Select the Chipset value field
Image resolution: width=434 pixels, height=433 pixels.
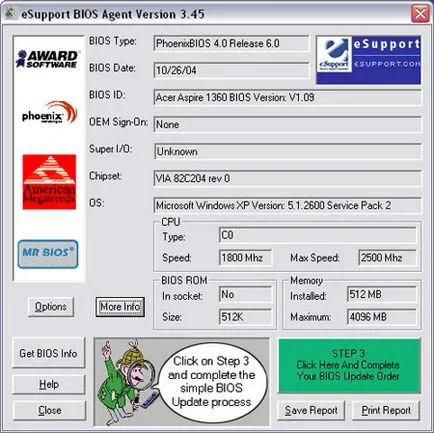[x=287, y=179]
